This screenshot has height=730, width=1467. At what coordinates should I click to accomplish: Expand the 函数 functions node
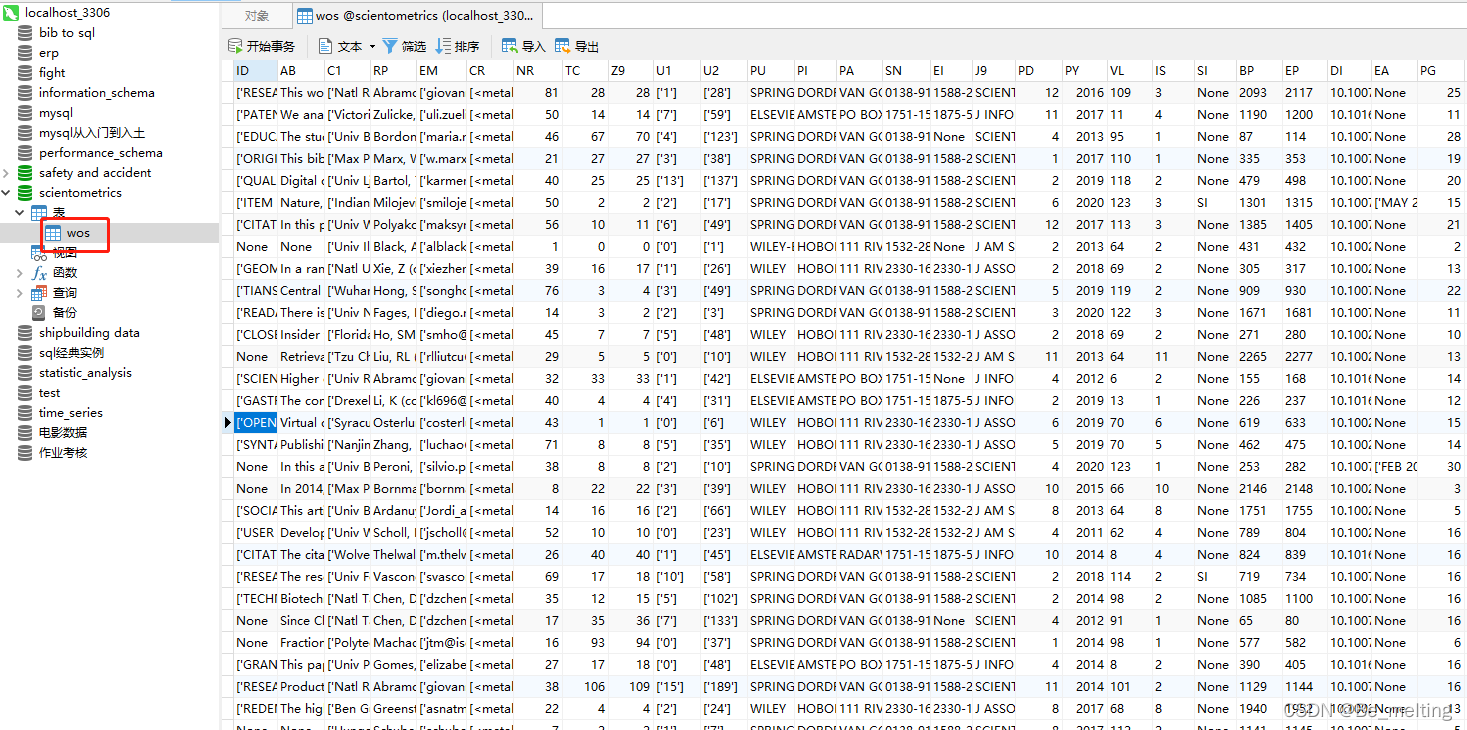click(x=21, y=273)
